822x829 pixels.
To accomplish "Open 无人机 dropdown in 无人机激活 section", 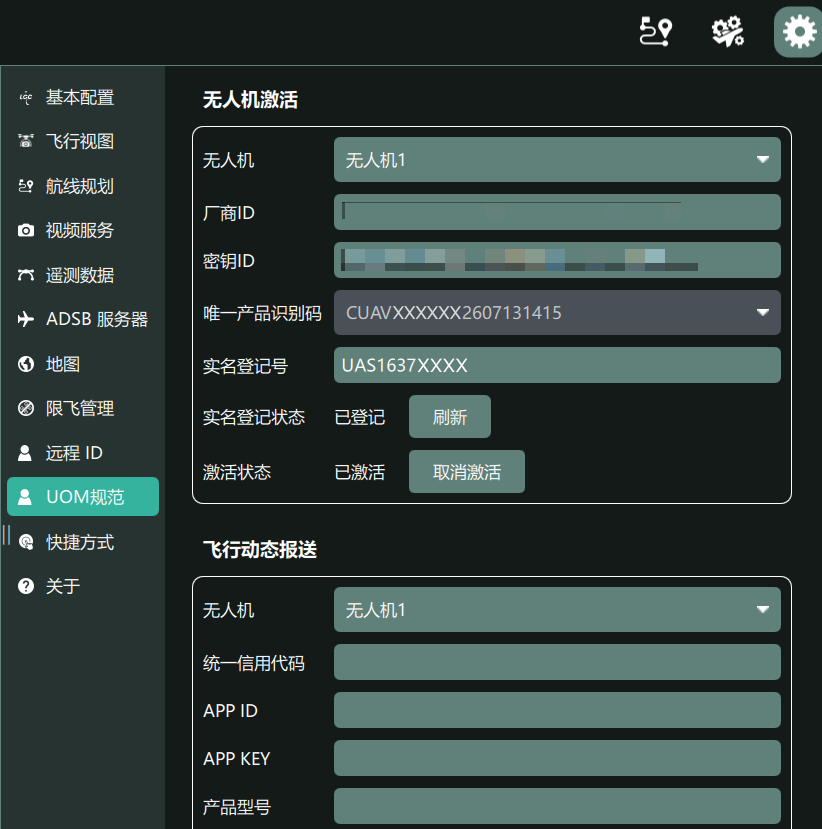I will click(557, 160).
